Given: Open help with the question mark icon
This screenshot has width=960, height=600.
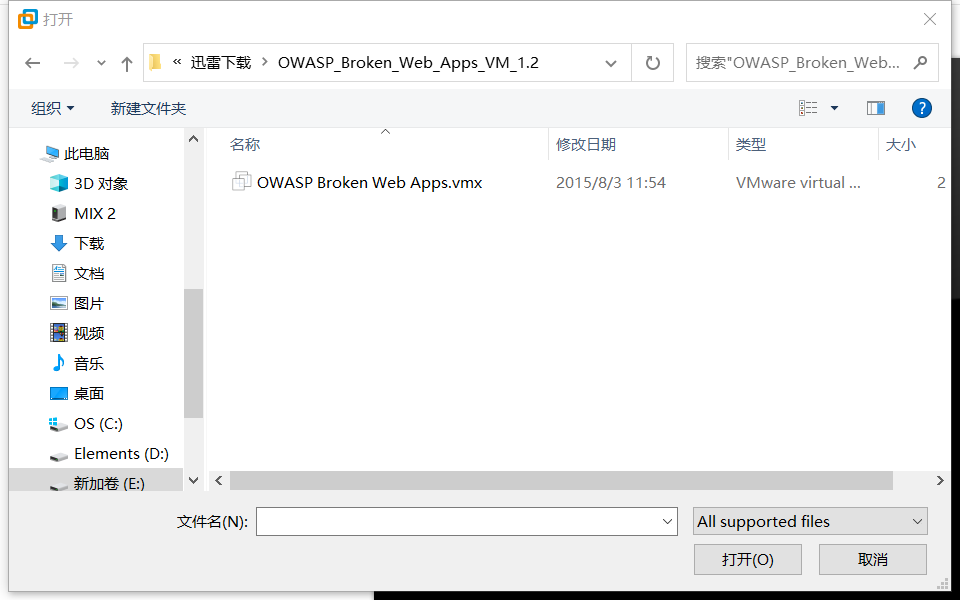Looking at the screenshot, I should 921,108.
